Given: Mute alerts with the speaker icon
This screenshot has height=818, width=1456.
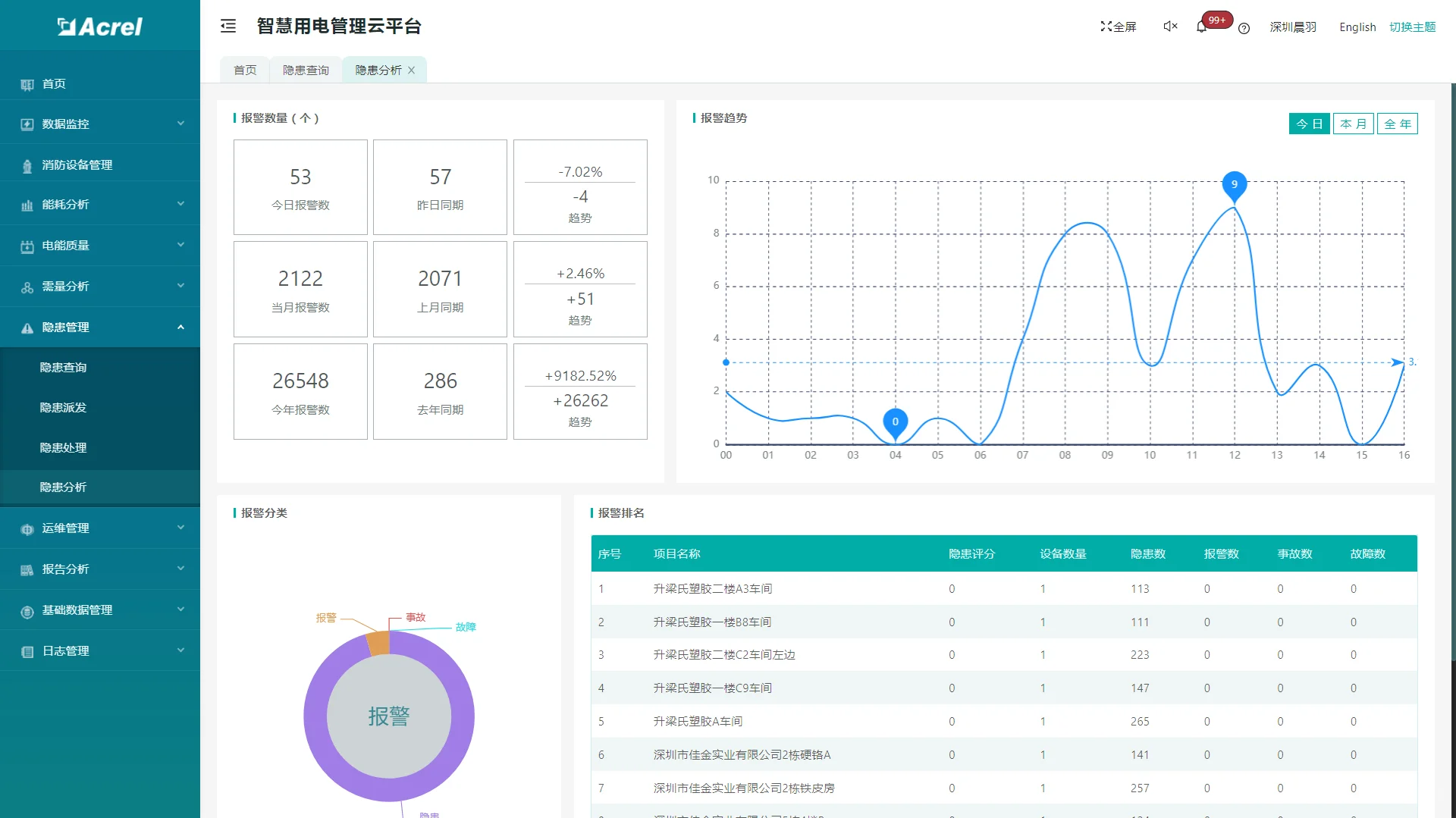Looking at the screenshot, I should point(1169,26).
